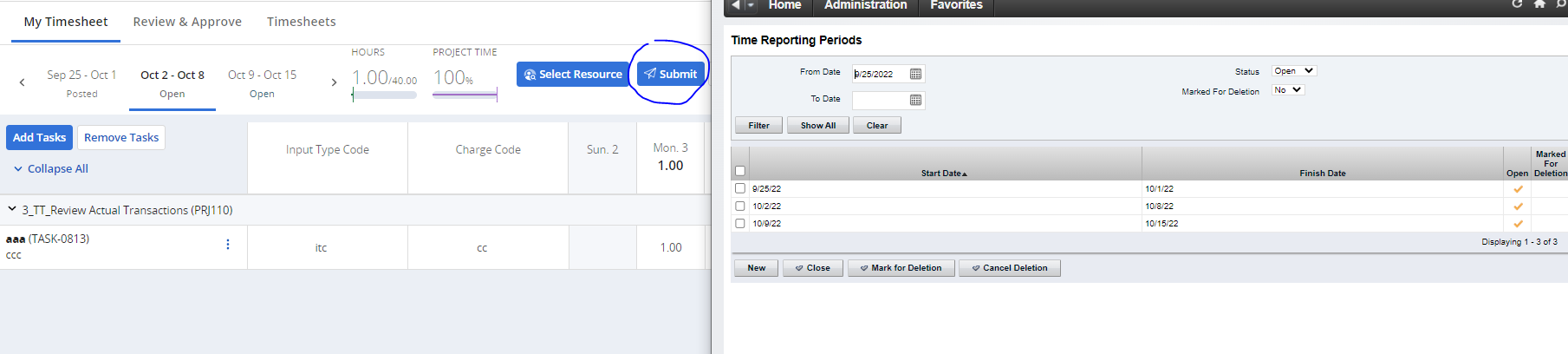Click the refresh icon in top bar

1517,4
